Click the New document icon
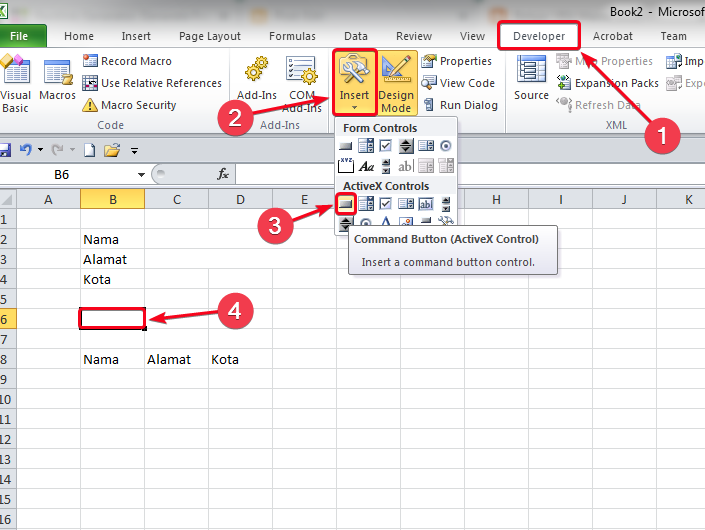 [x=89, y=150]
